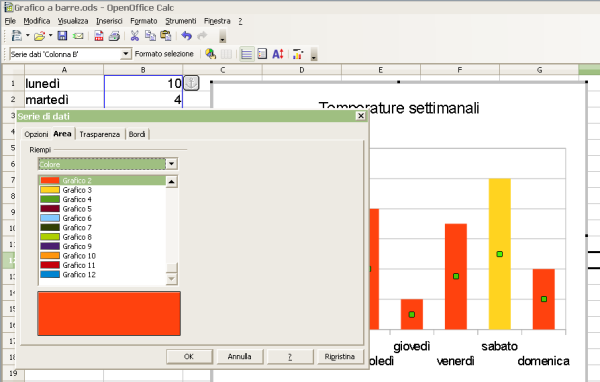Viewport: 600px width, 382px height.
Task: Click chart title Temperature settimanali
Action: pos(399,108)
